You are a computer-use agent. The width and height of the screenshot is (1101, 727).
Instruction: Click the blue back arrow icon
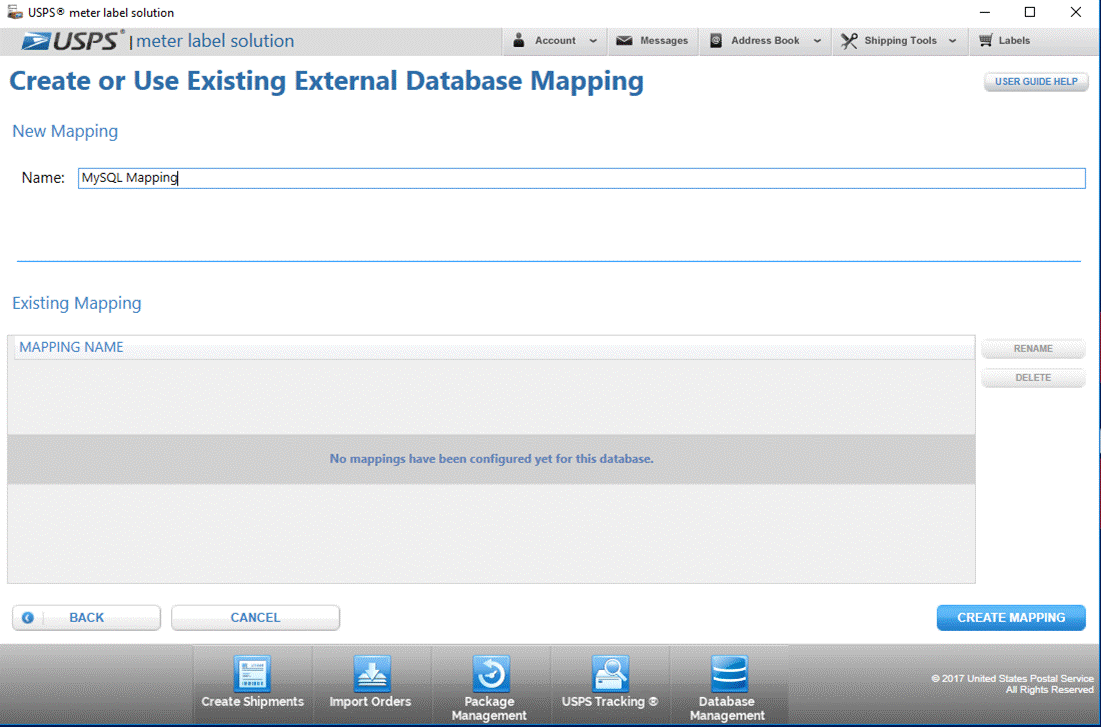28,617
